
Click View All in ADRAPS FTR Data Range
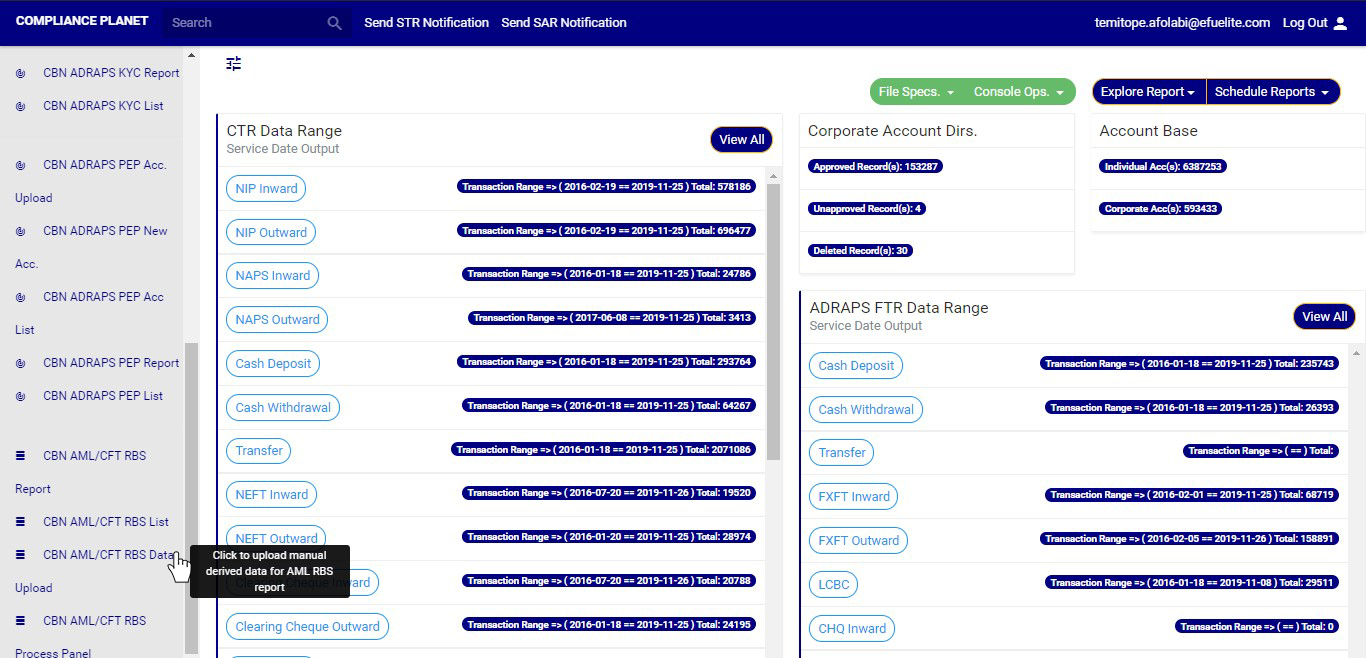1324,317
